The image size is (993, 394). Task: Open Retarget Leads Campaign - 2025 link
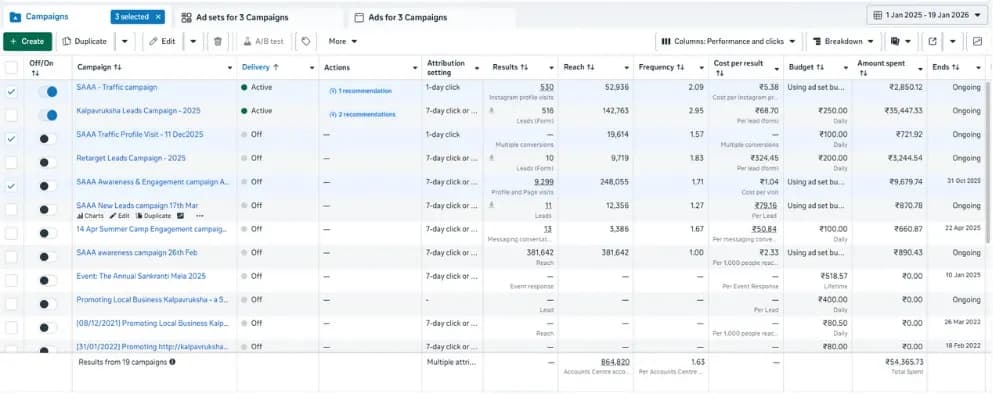click(131, 158)
